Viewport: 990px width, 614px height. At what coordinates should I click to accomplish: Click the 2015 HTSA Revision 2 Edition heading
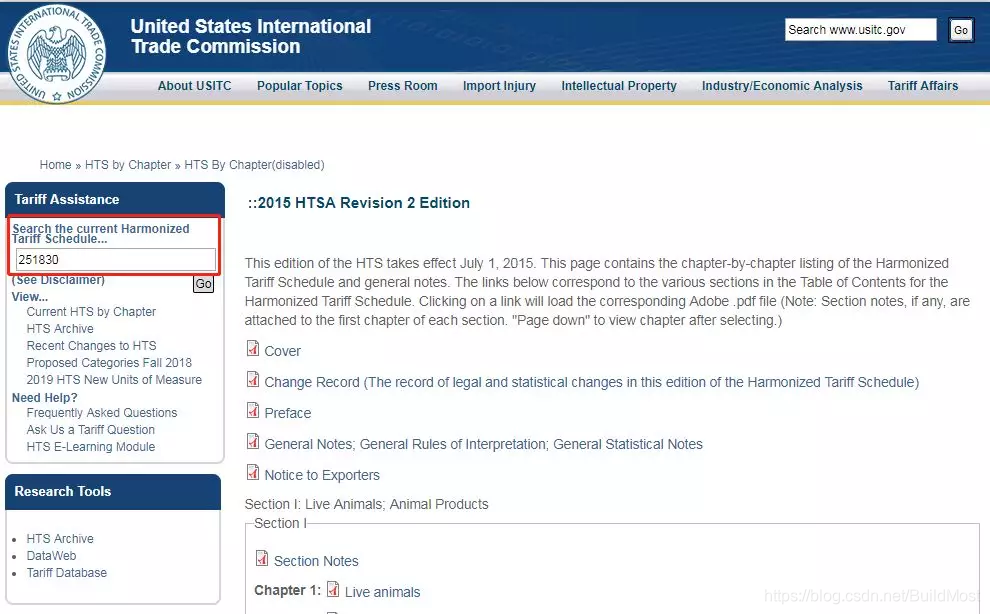pyautogui.click(x=359, y=203)
